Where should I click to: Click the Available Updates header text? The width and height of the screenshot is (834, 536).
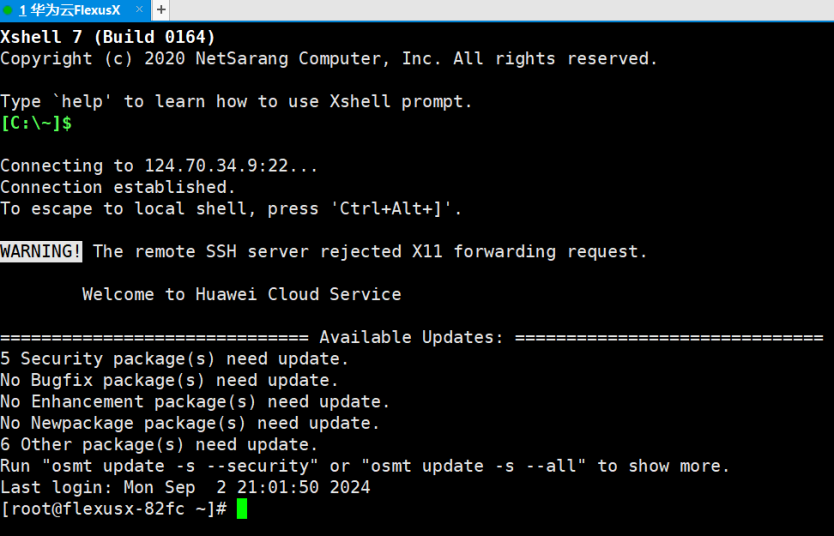(411, 337)
